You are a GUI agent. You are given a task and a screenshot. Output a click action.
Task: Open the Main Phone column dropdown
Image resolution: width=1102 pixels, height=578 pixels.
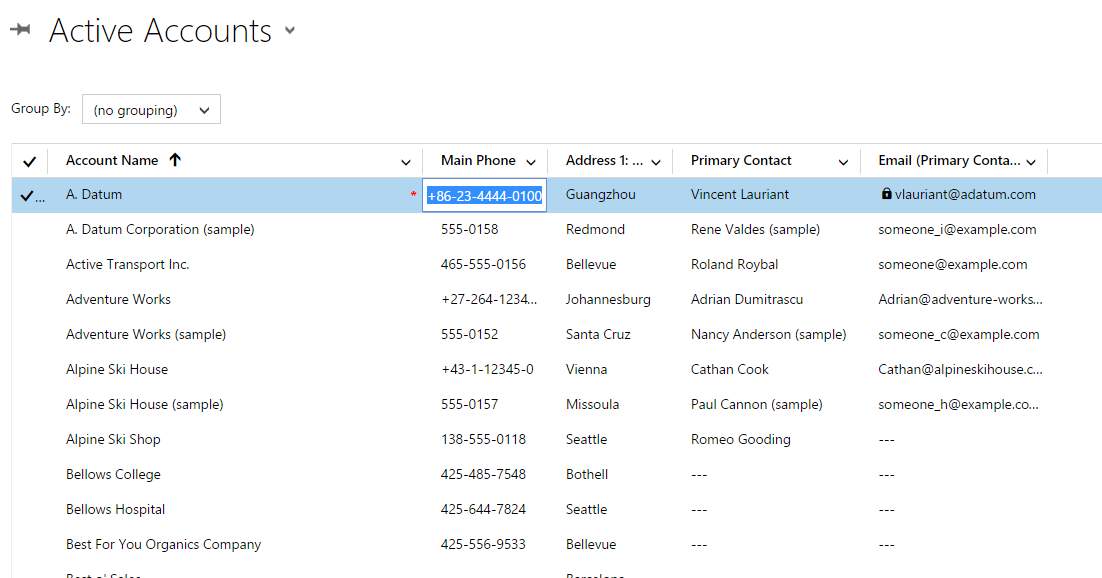(531, 161)
